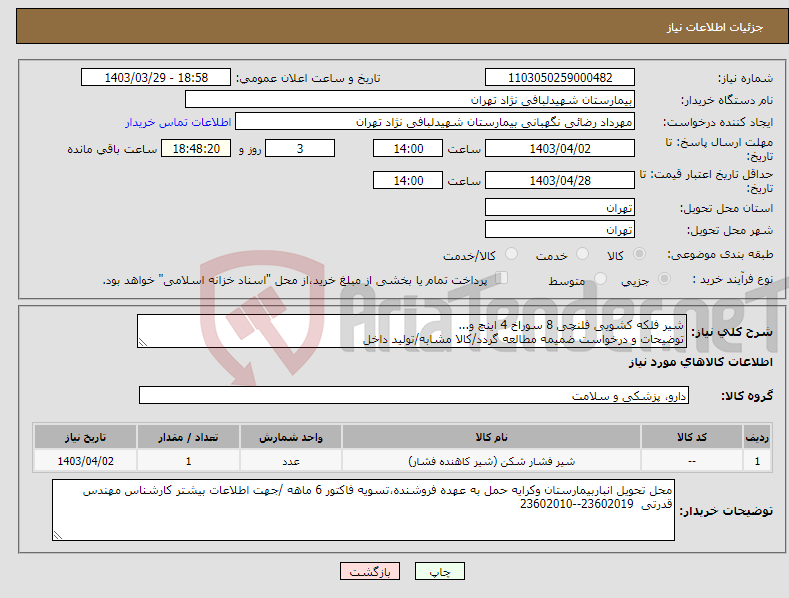
Task: Click the response deadline date 1403/04/02 field
Action: tap(560, 148)
